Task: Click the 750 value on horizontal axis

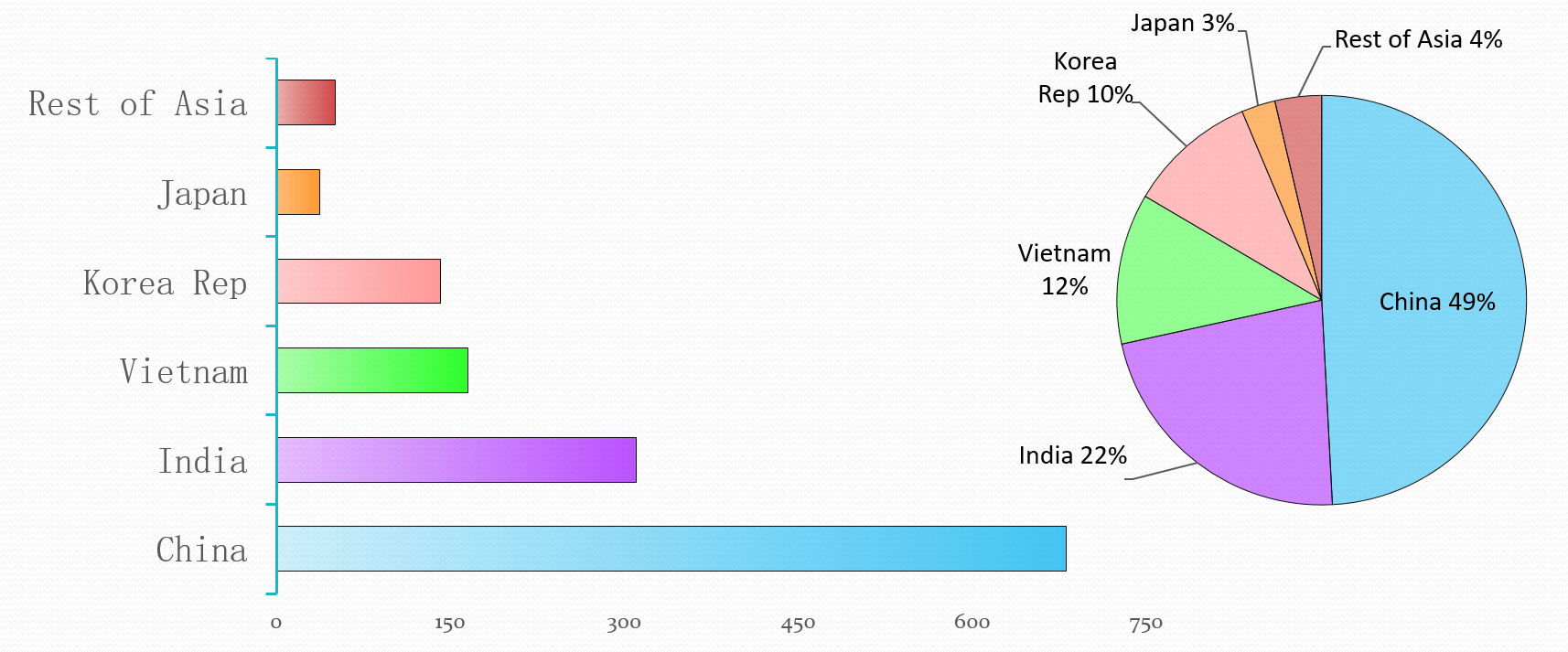Action: pyautogui.click(x=1145, y=624)
